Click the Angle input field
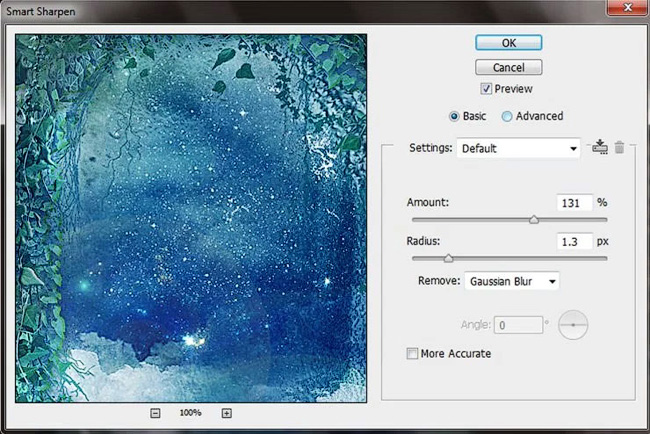 click(518, 325)
